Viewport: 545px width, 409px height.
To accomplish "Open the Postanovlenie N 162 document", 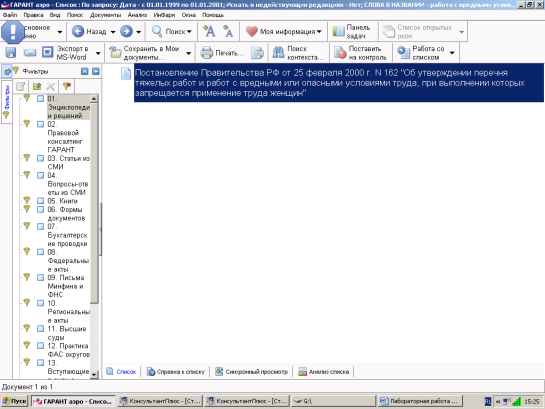I will click(339, 83).
